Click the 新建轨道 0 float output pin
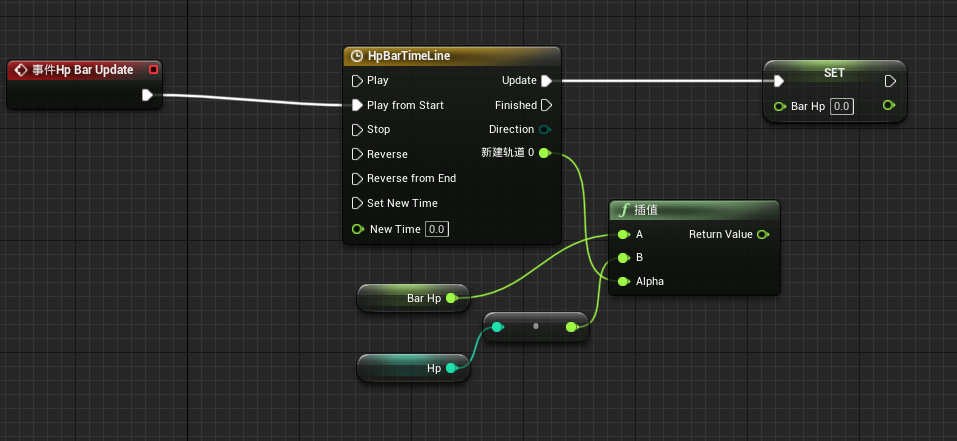 click(x=545, y=153)
